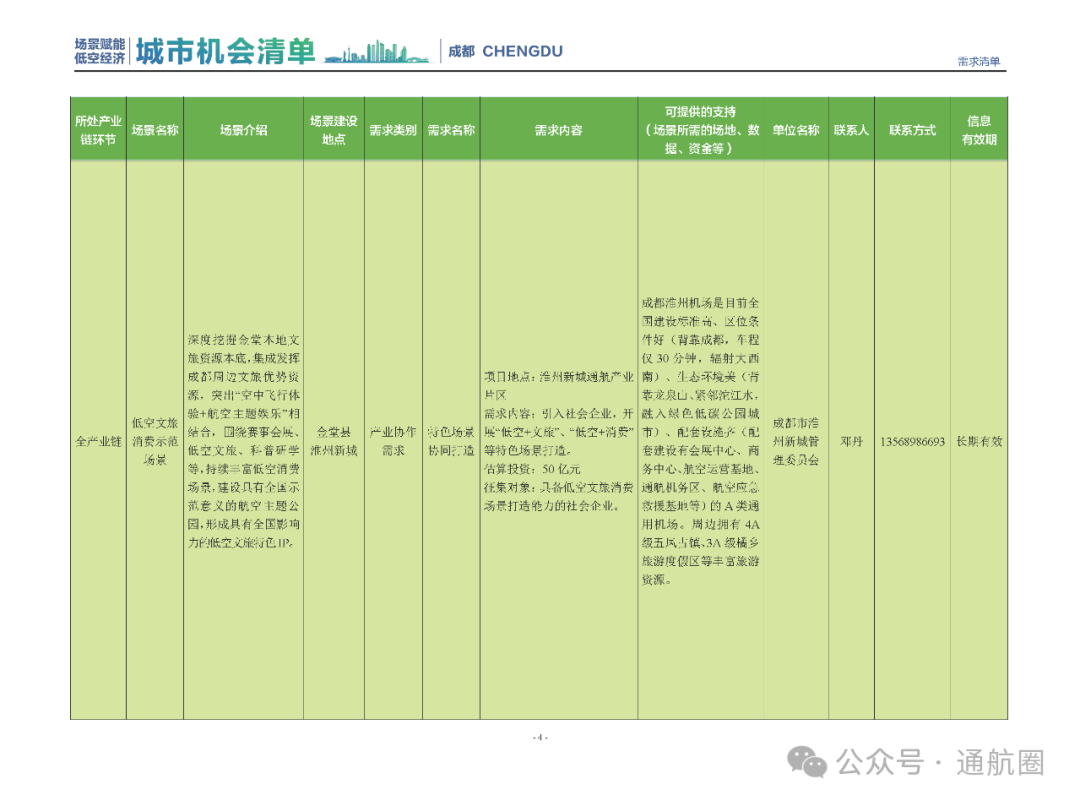Select the 需求名称 column header
Screen dimensions: 1080x806
tap(451, 130)
